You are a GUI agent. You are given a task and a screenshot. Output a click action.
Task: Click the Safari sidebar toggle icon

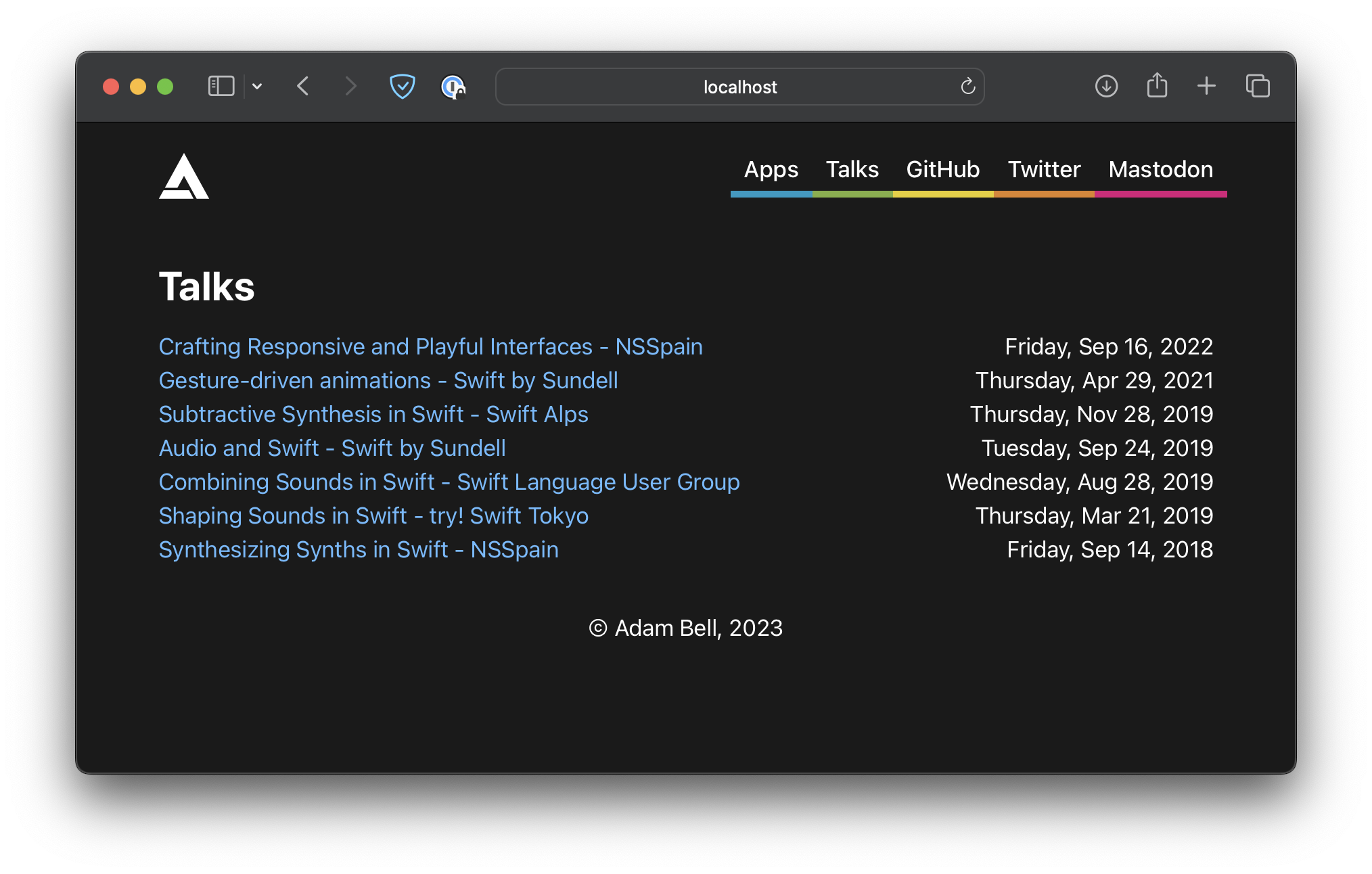(x=221, y=87)
